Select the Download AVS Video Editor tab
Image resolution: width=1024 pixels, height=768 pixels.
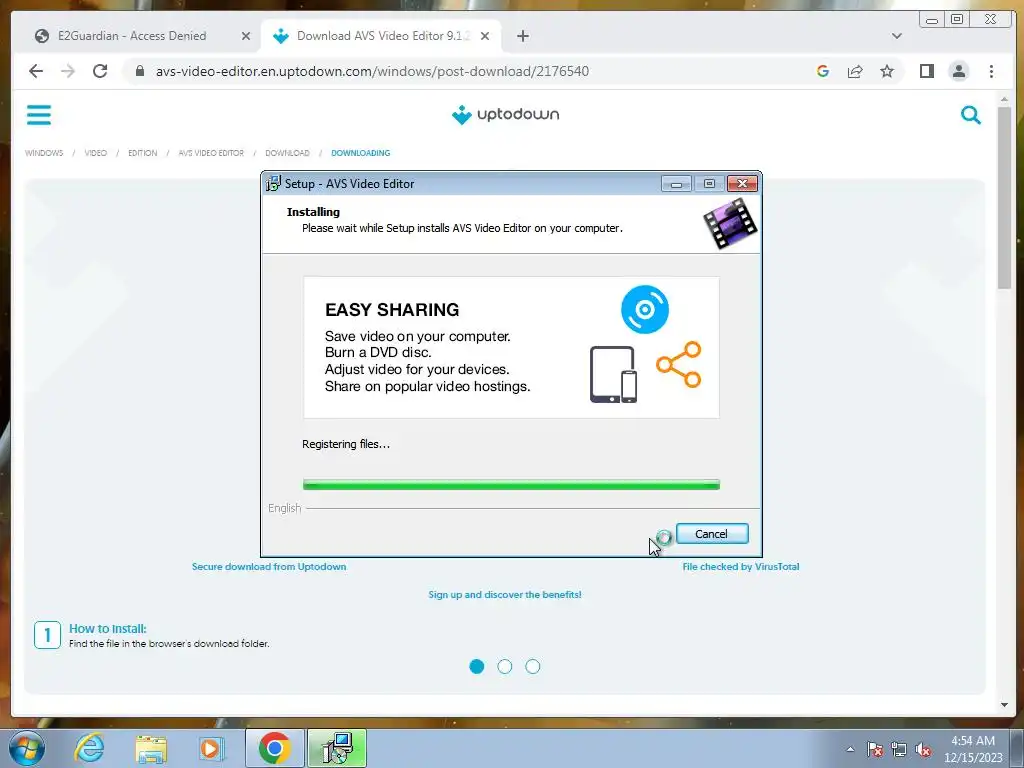(381, 36)
